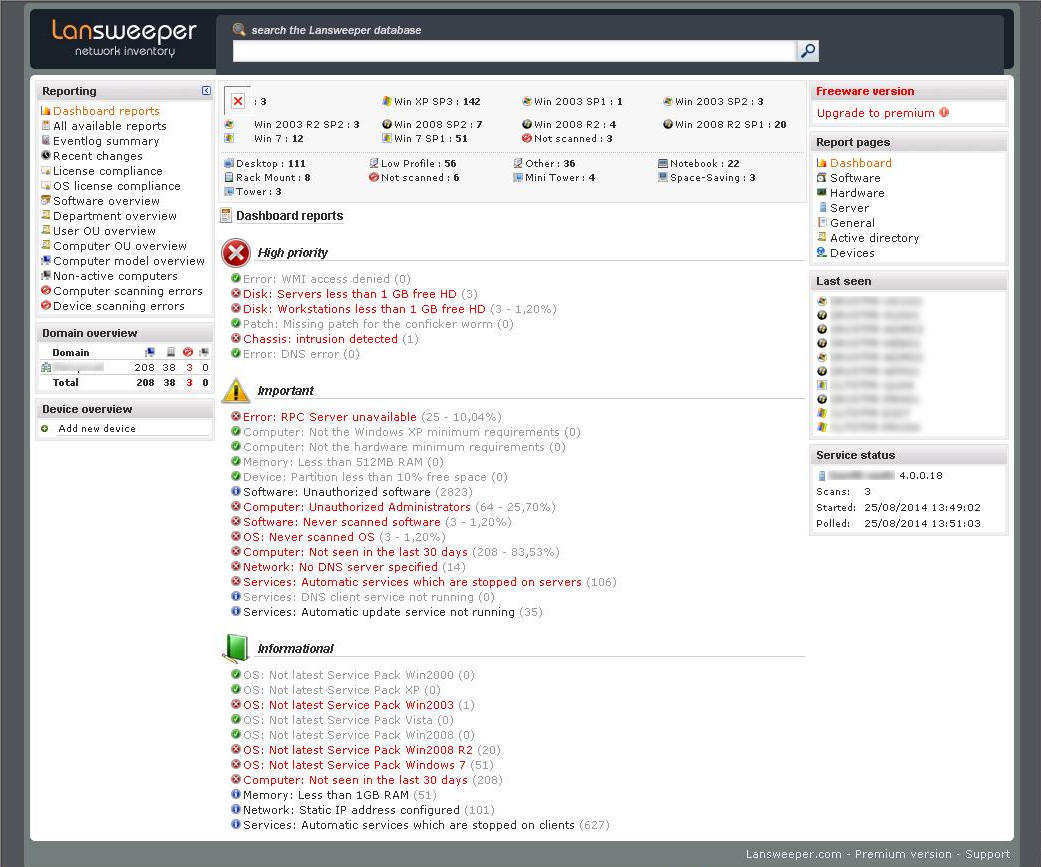Click the Win 2008 R2 SP1 icon
Viewport: 1041px width, 867px height.
668,124
